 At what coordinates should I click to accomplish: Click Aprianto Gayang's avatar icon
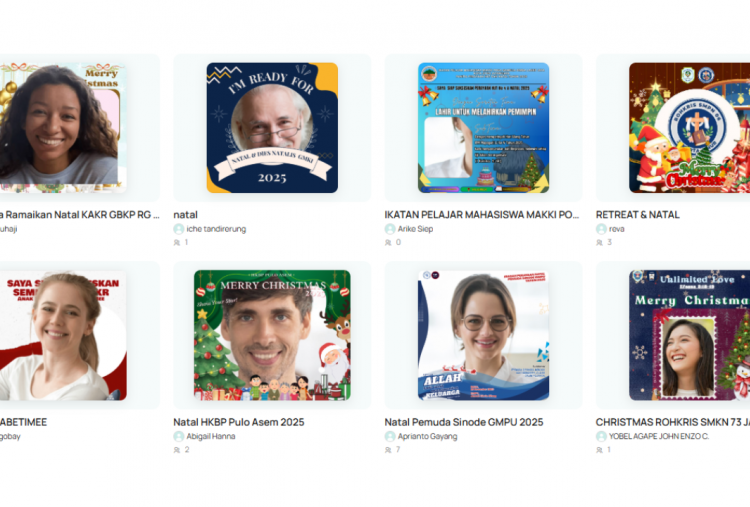point(390,436)
